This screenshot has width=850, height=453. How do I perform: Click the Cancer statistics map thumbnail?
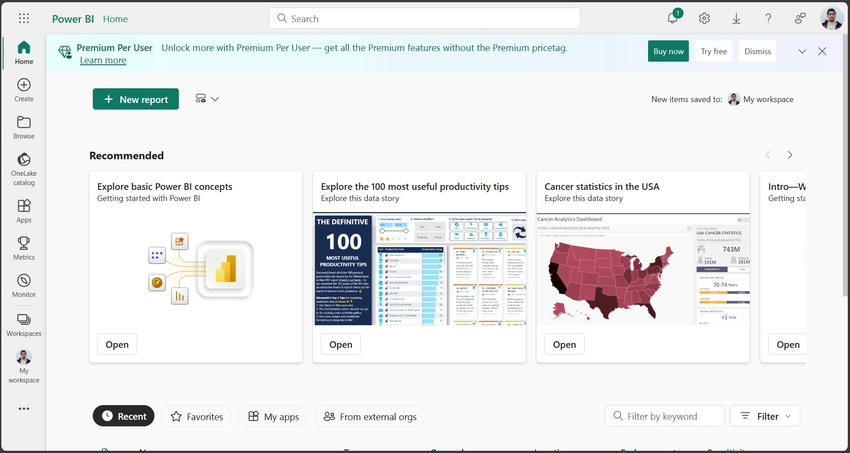coord(643,269)
